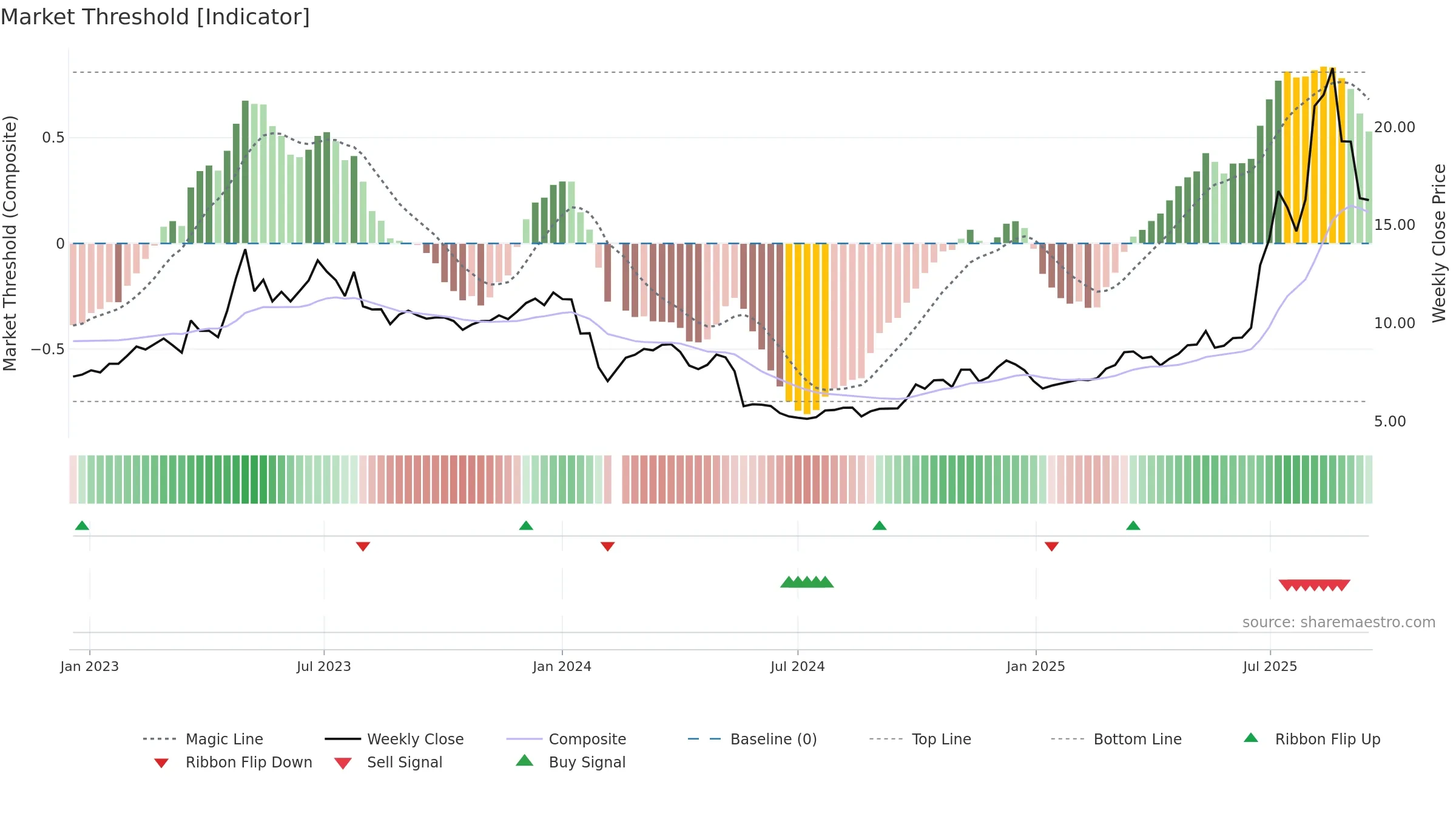Viewport: 1456px width, 819px height.
Task: Toggle the Magic Line legend entry
Action: (x=203, y=739)
